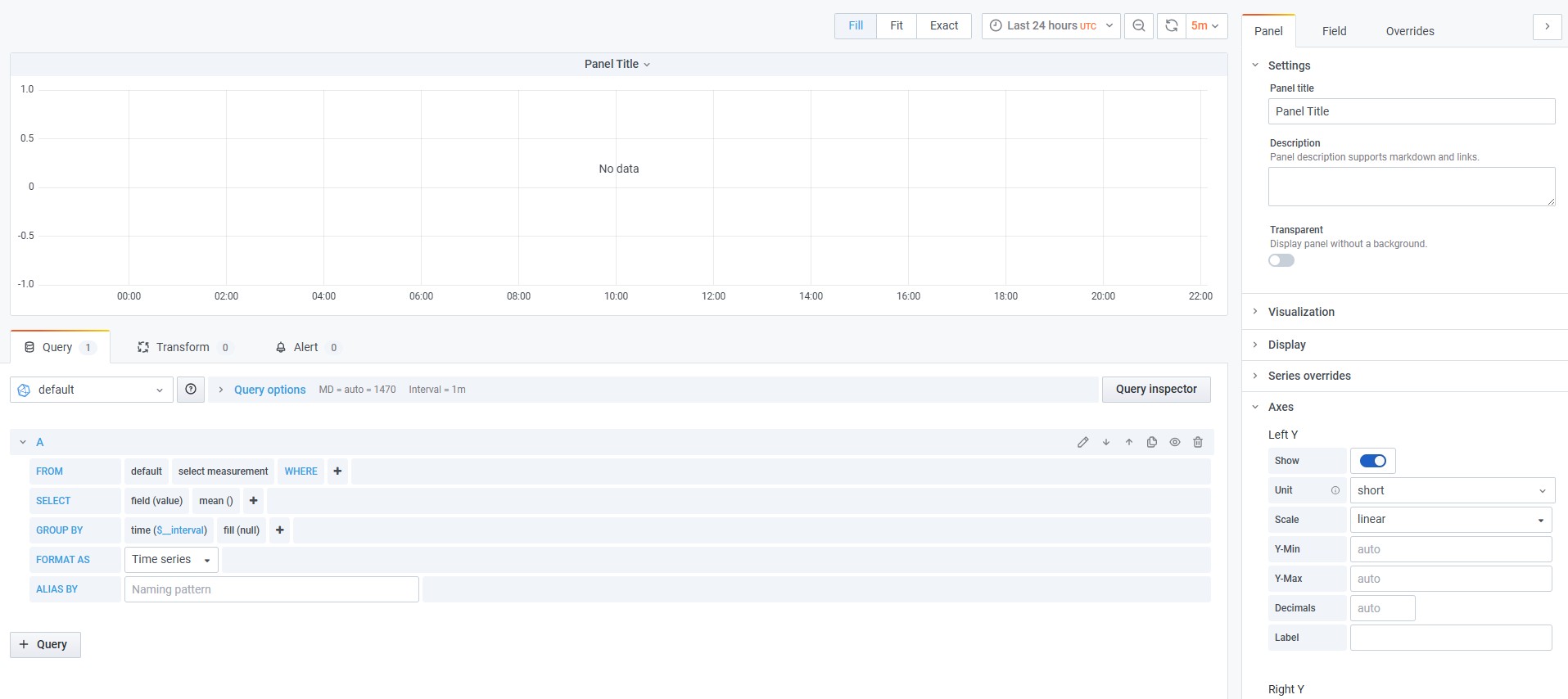Click the Alias By naming pattern field

point(271,589)
